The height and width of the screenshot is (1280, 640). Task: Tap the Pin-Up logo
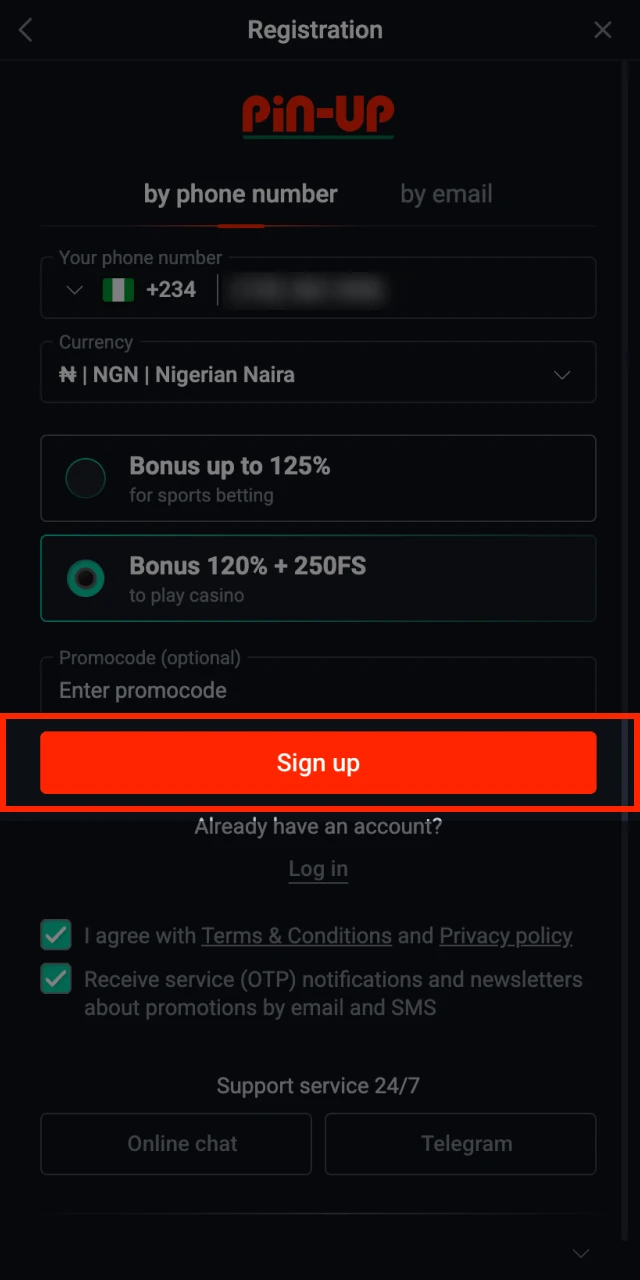point(318,117)
